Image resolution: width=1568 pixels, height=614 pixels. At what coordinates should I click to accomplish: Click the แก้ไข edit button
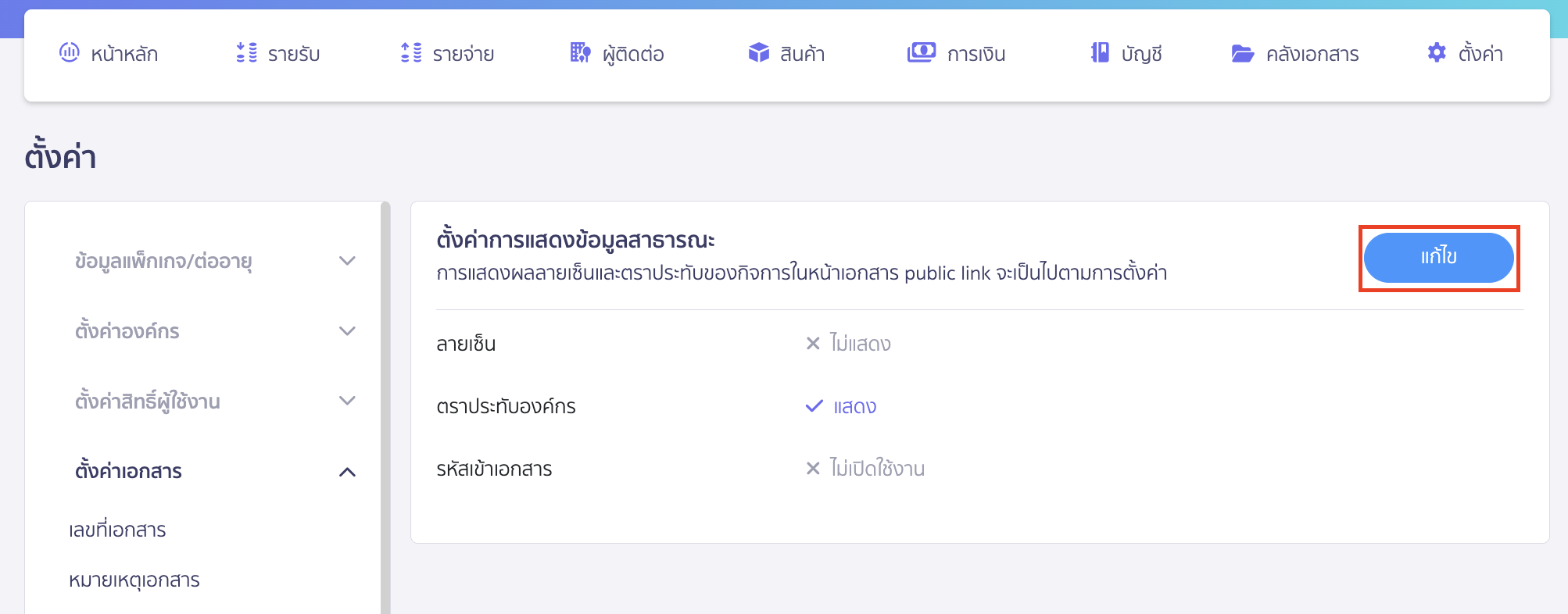click(1438, 258)
